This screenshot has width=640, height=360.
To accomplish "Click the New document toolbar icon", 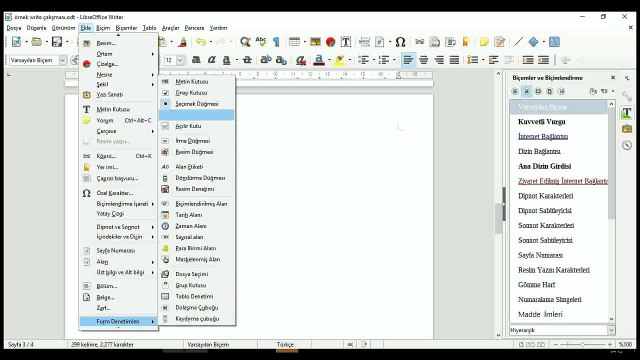I will (x=16, y=42).
